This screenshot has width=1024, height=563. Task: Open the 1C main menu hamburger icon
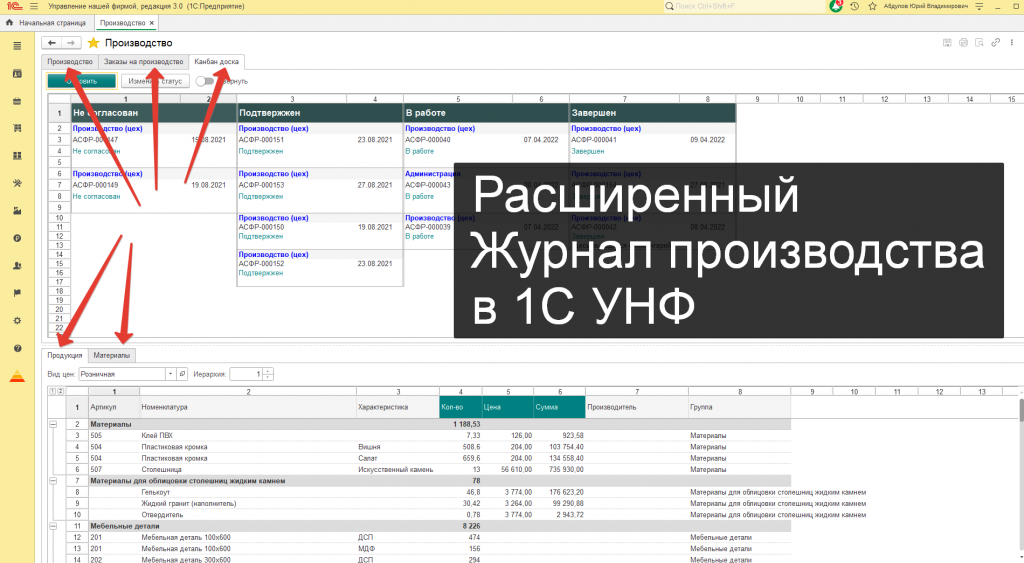coord(34,6)
